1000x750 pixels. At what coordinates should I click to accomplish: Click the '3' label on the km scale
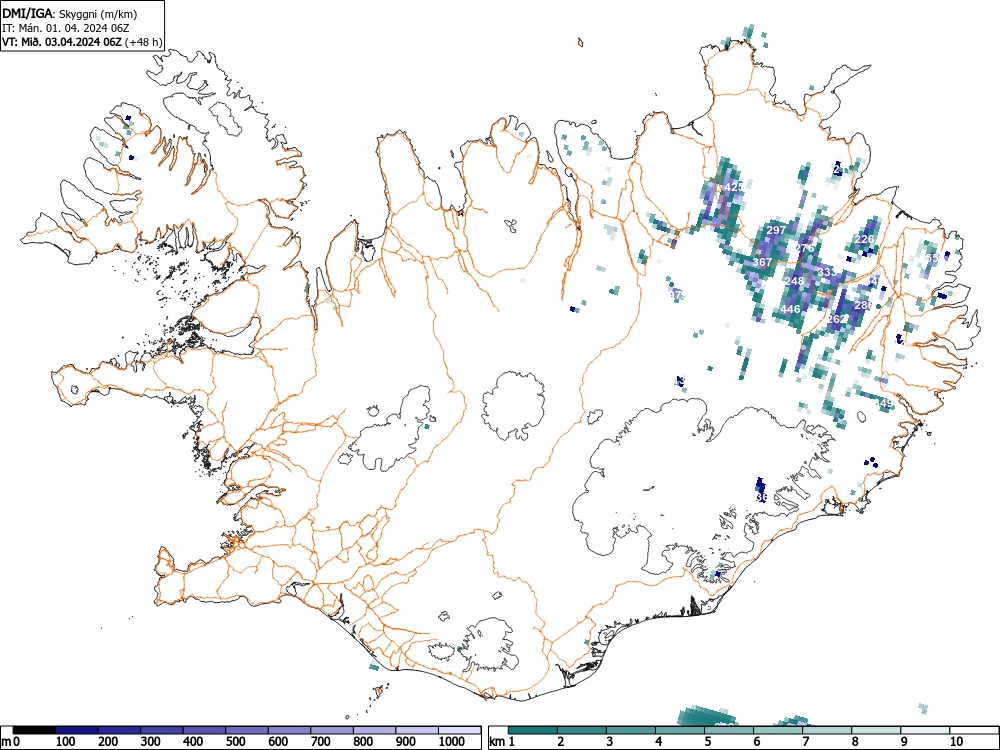610,742
